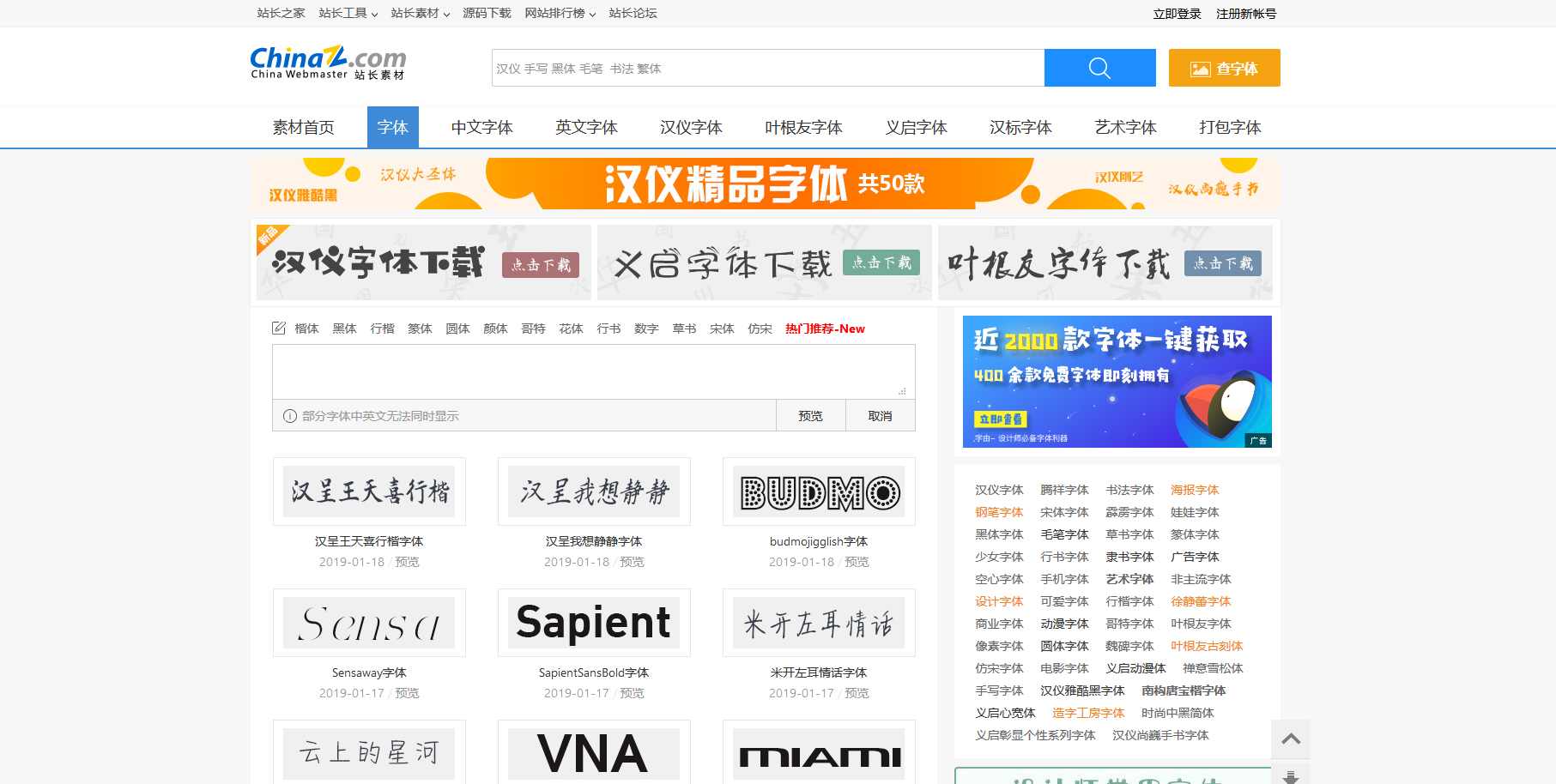Select the 草书 style filter
This screenshot has width=1556, height=784.
684,329
